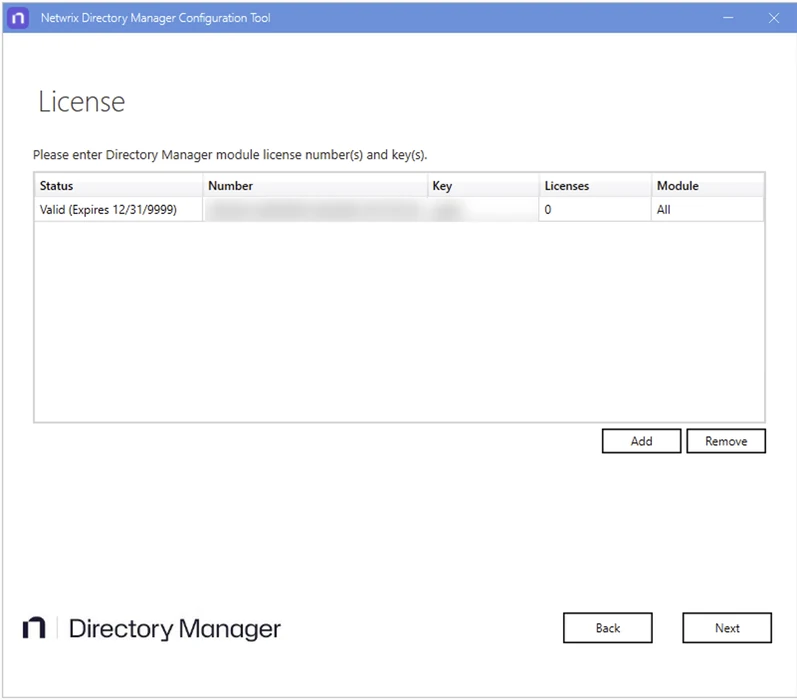Click the Licenses column header
The width and height of the screenshot is (797, 700).
tap(595, 186)
